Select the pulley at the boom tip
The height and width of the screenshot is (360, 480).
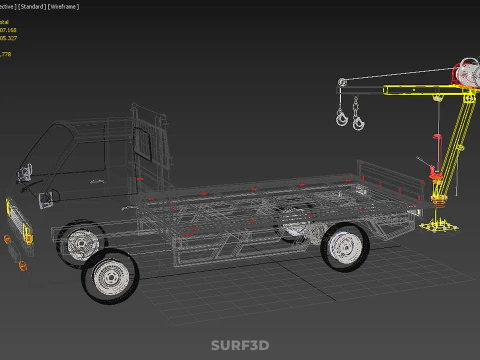[x=342, y=82]
